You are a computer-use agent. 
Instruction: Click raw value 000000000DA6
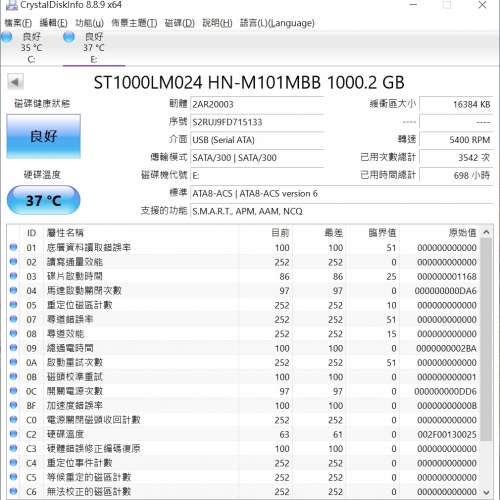click(x=446, y=291)
